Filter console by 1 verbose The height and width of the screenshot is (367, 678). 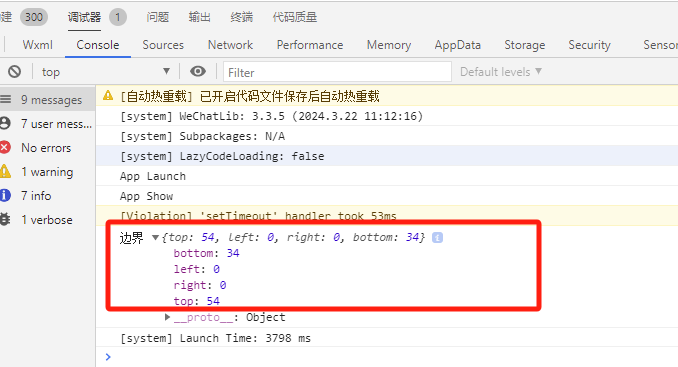pyautogui.click(x=48, y=220)
